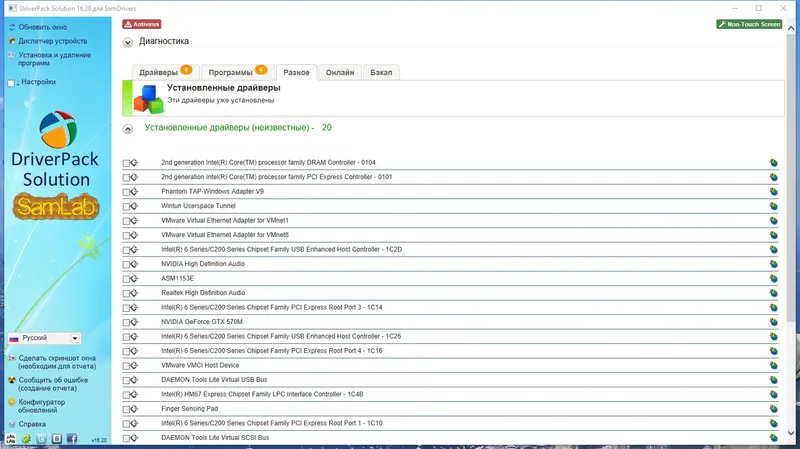Open Конфигуратор обновлений link
The height and width of the screenshot is (449, 800).
point(41,406)
